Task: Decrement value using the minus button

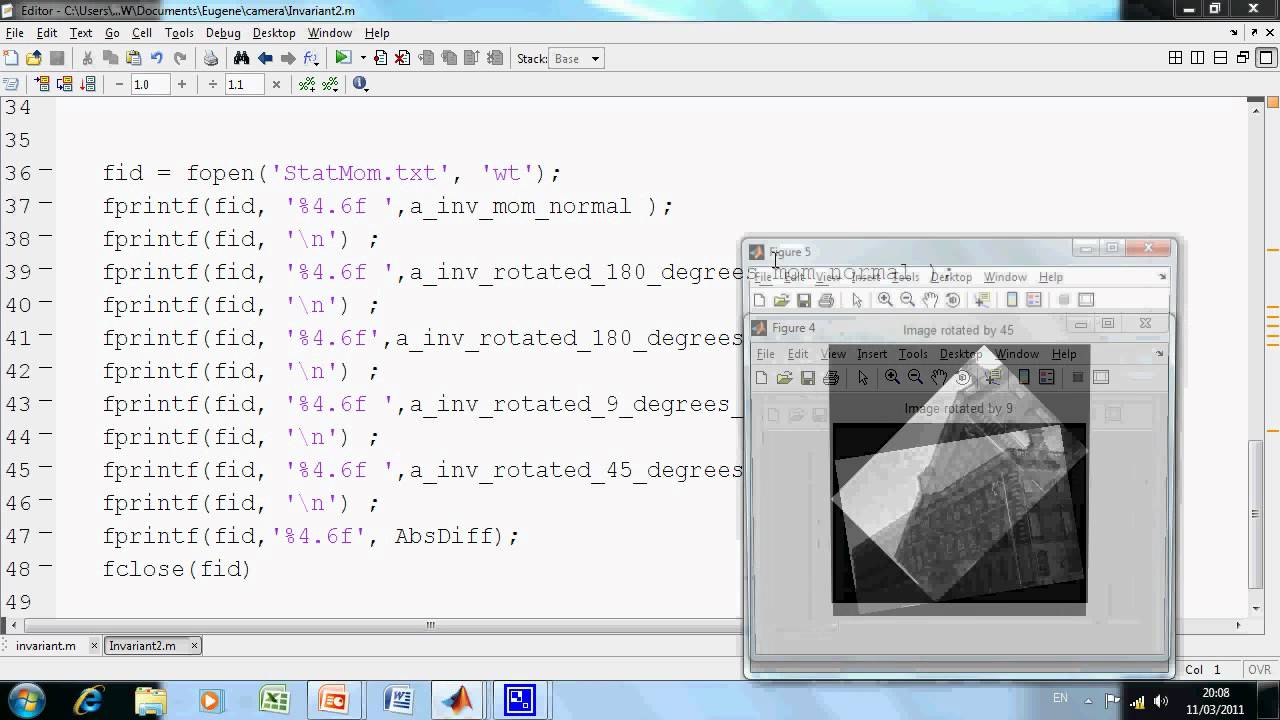Action: (x=119, y=84)
